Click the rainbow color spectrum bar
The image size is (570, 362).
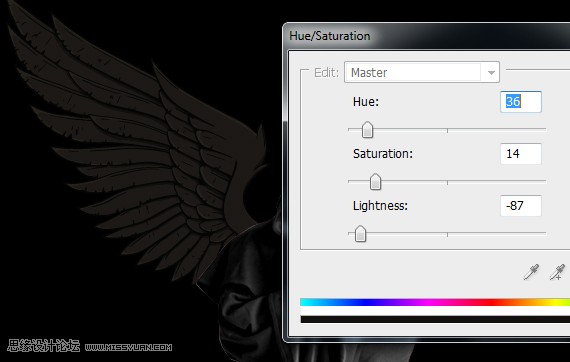435,302
